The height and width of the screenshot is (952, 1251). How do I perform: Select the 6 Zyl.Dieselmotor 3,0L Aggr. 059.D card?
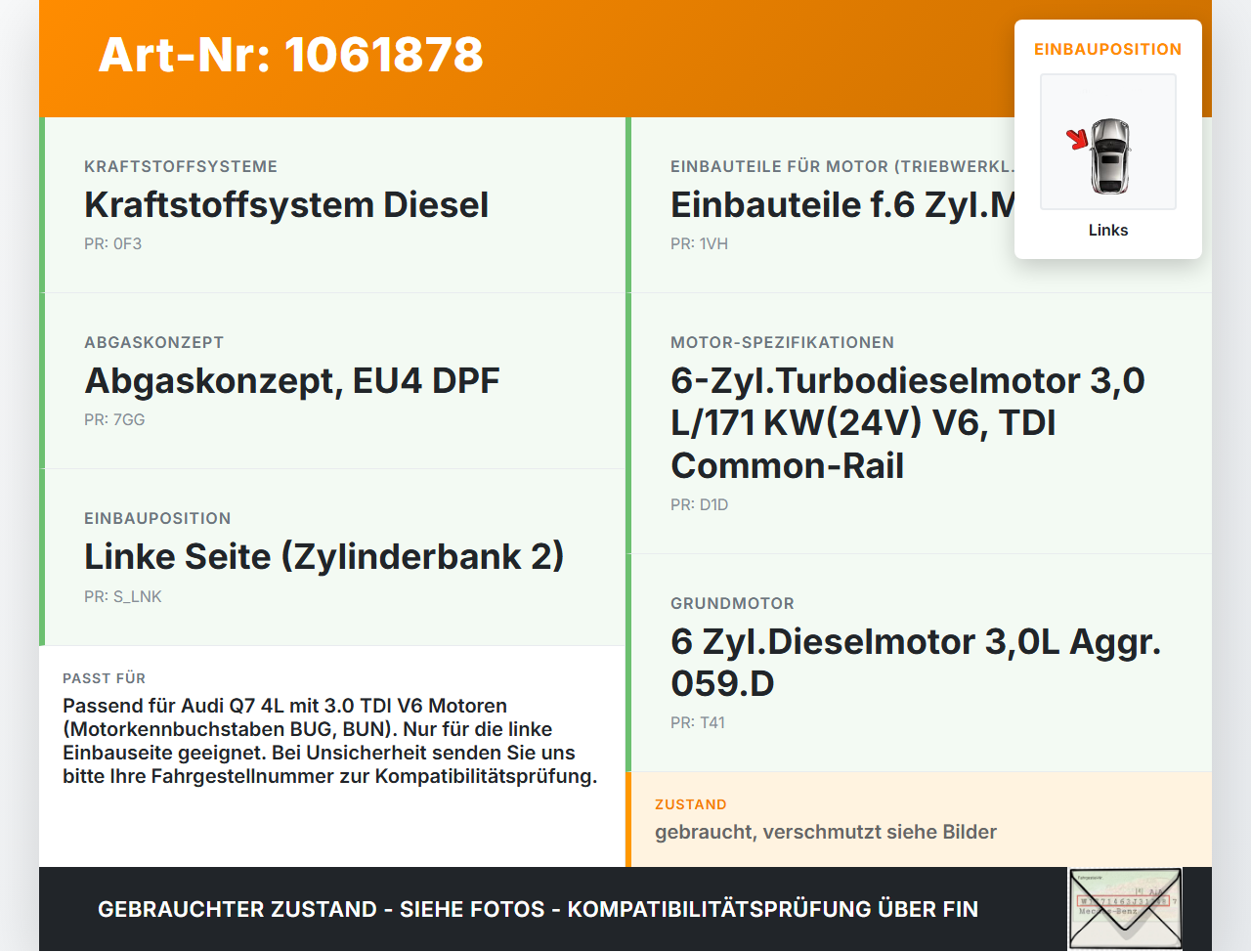point(919,663)
